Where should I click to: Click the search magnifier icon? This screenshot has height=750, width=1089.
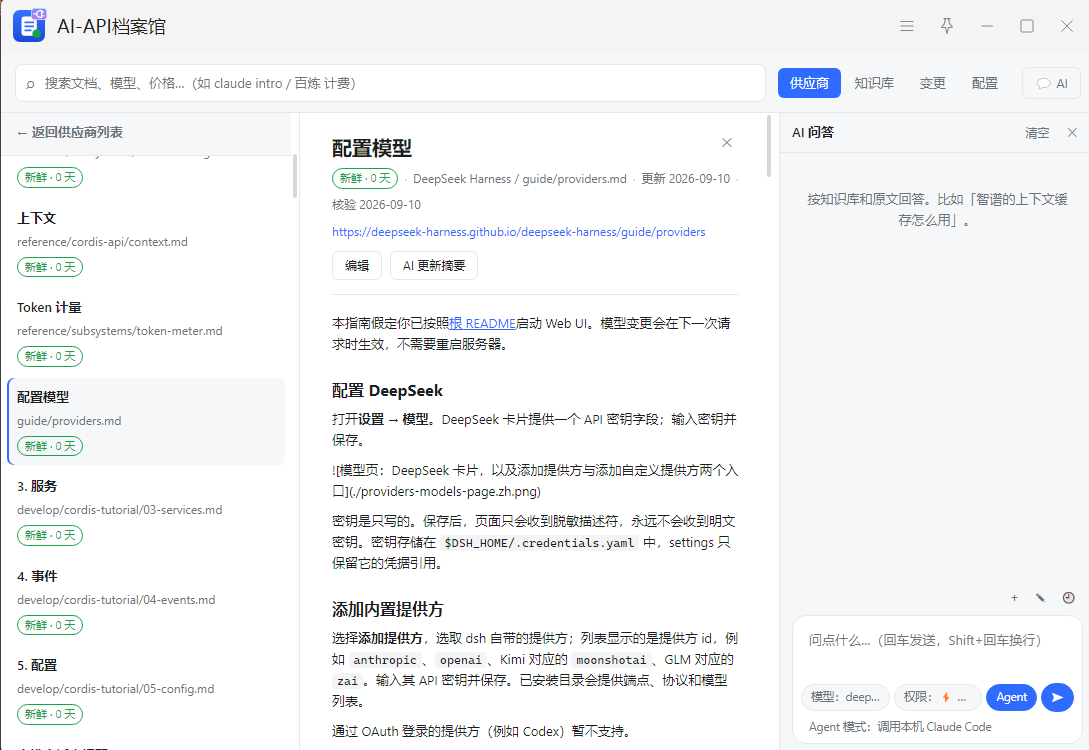click(x=30, y=84)
